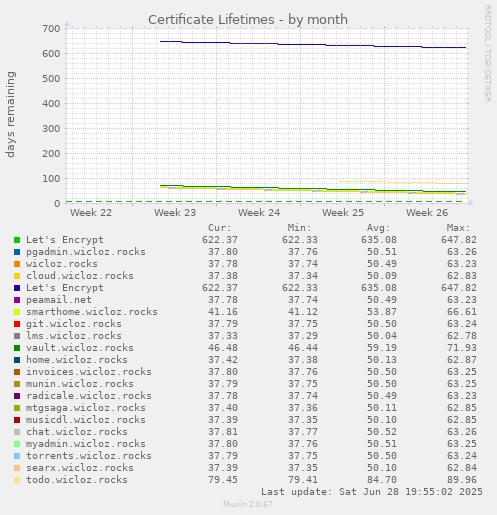Click the green Let's Encrypt legend swatch
497x515 pixels.
point(17,240)
